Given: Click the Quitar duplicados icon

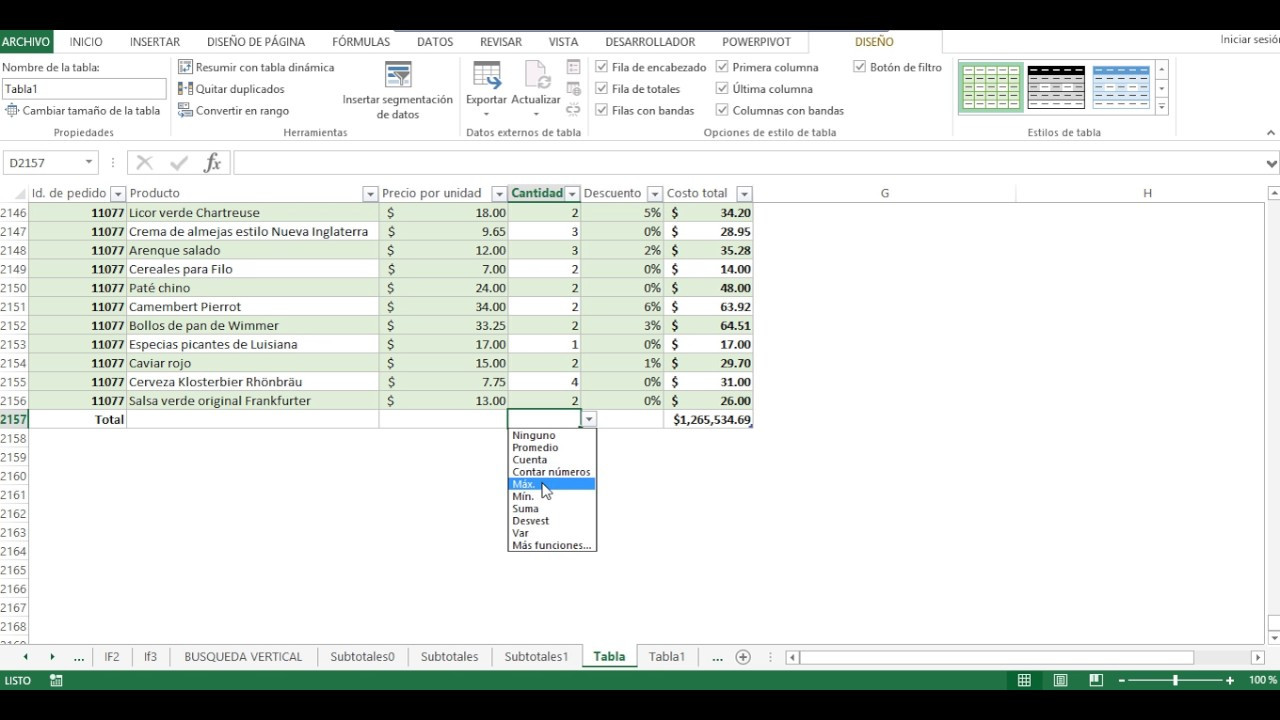Looking at the screenshot, I should coord(186,89).
